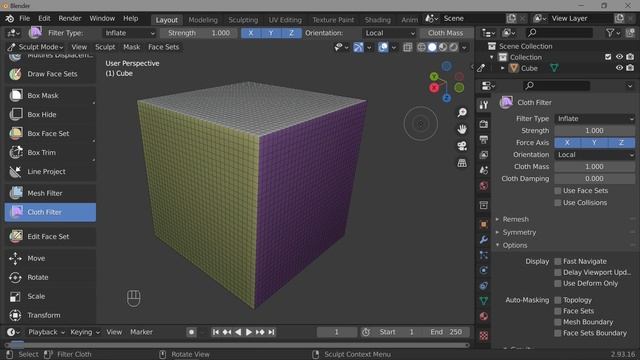
Task: Select the Line Project tool
Action: tap(50, 172)
